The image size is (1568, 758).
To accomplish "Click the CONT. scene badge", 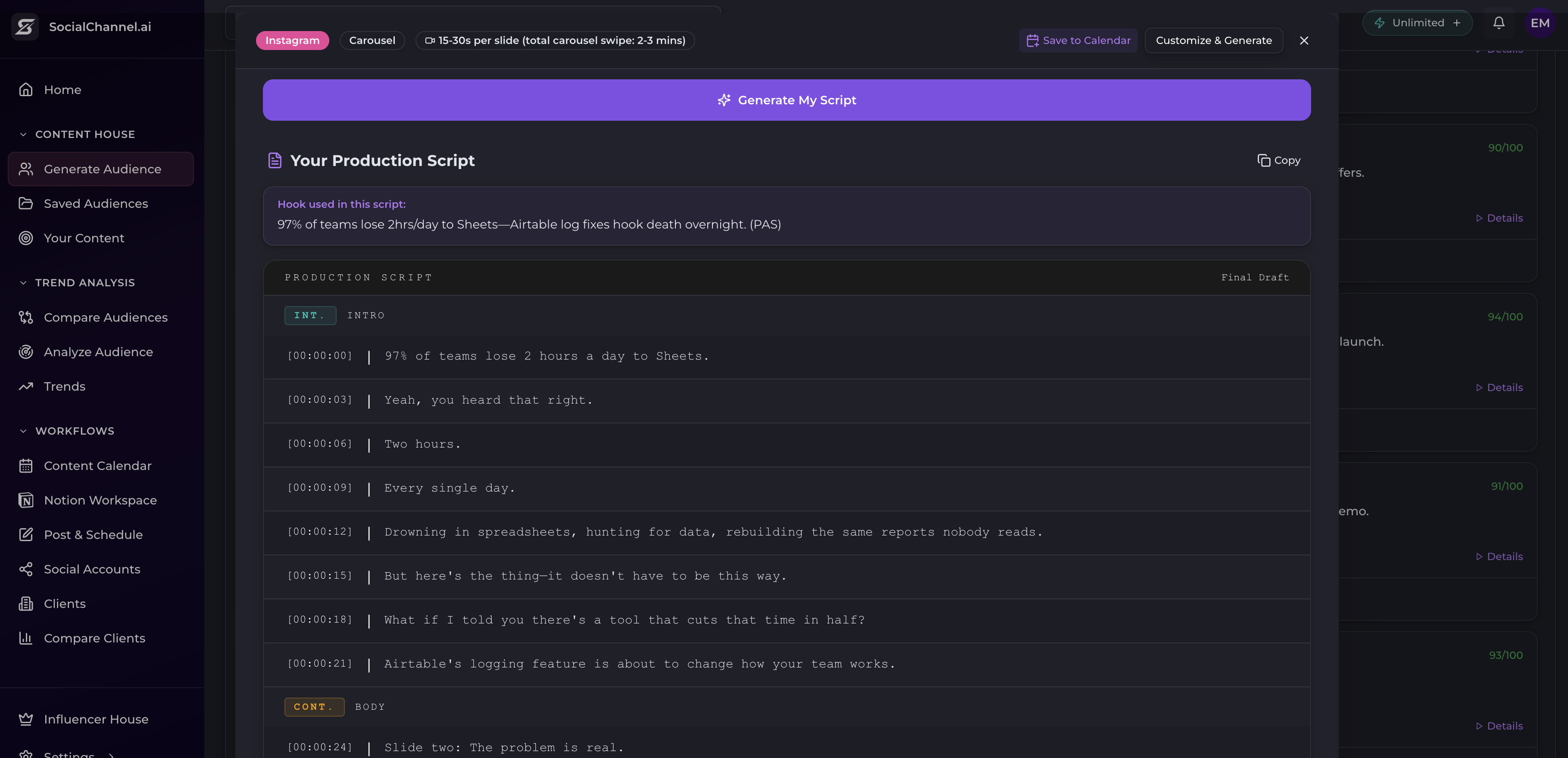I will point(314,707).
